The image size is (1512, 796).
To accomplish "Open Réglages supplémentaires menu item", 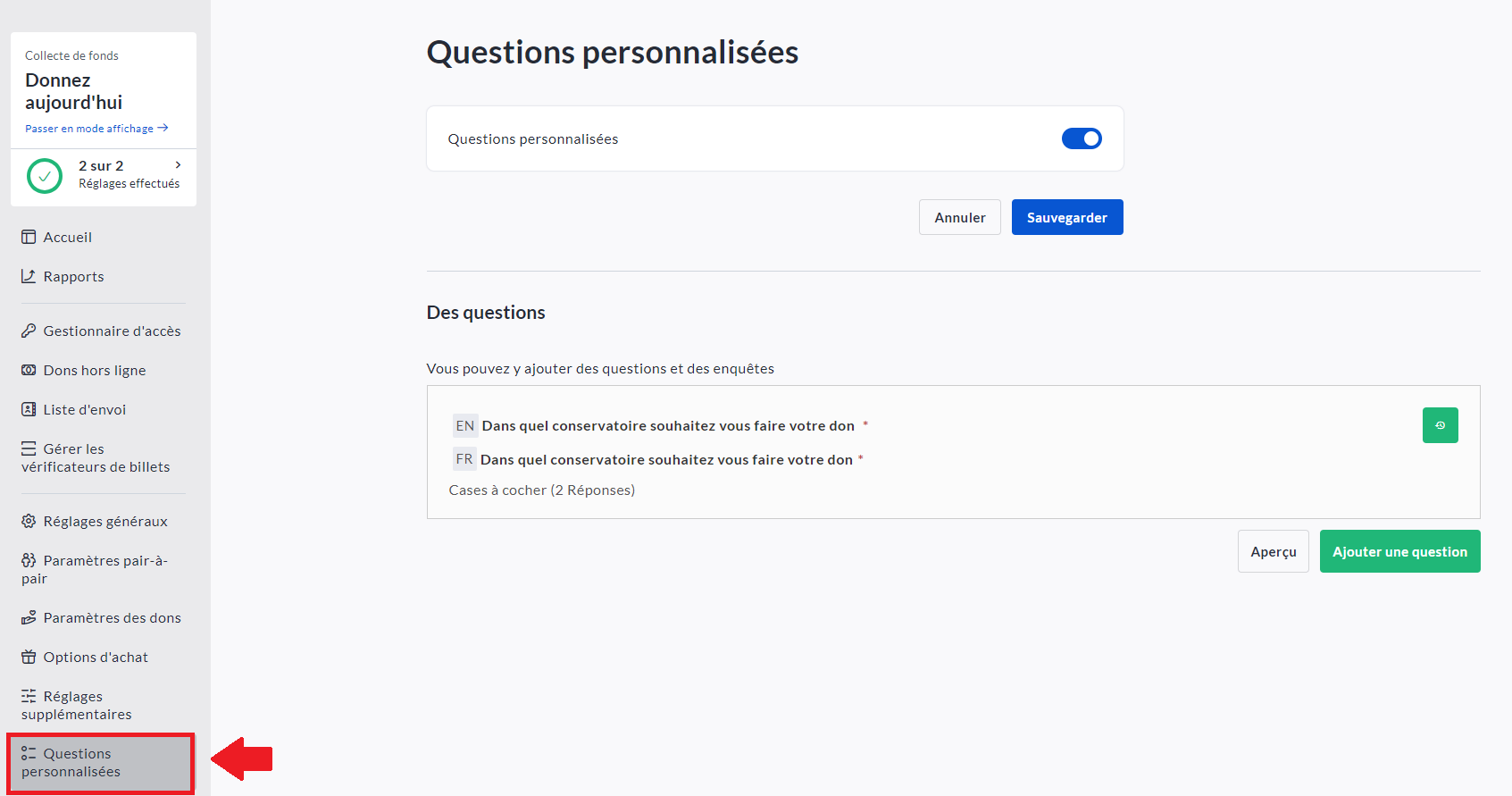I will 77,705.
